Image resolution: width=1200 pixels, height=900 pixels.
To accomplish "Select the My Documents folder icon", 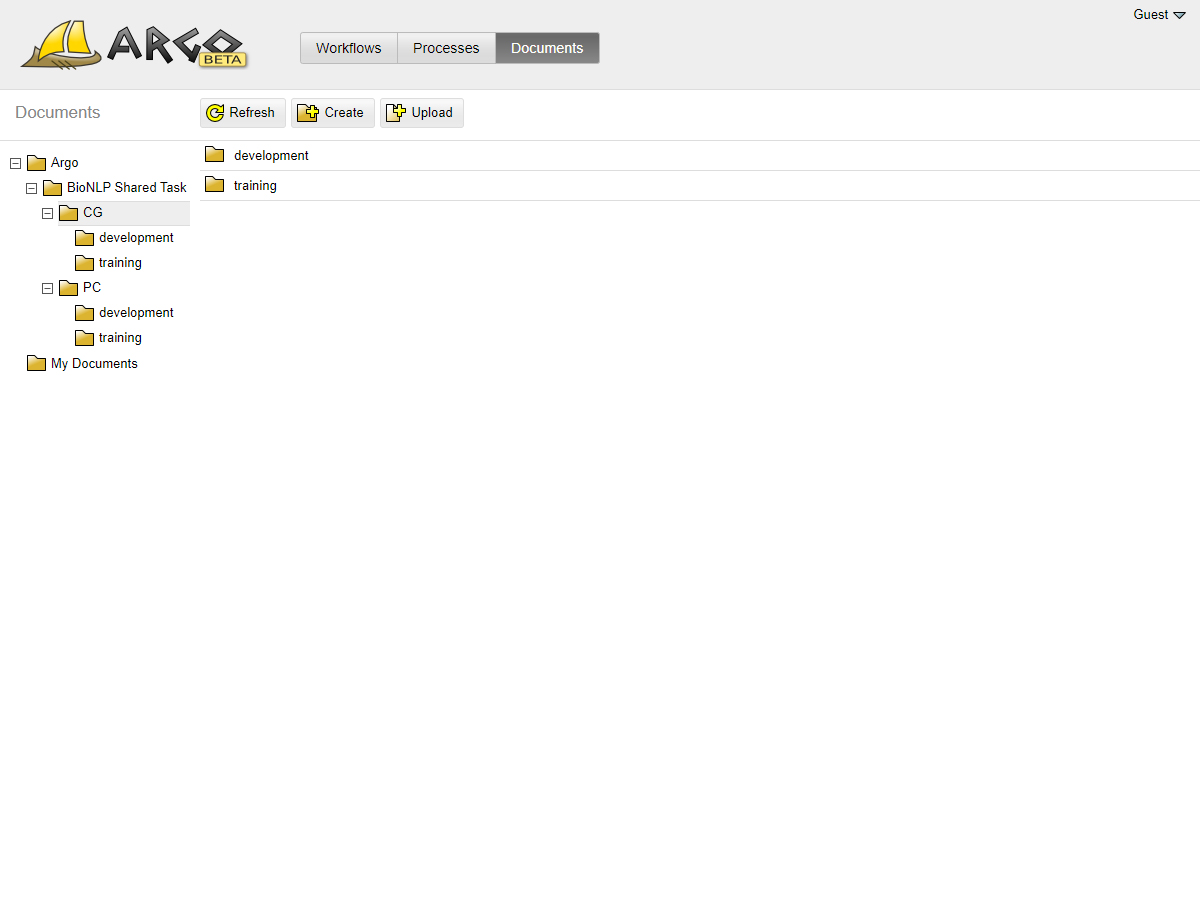I will tap(37, 363).
